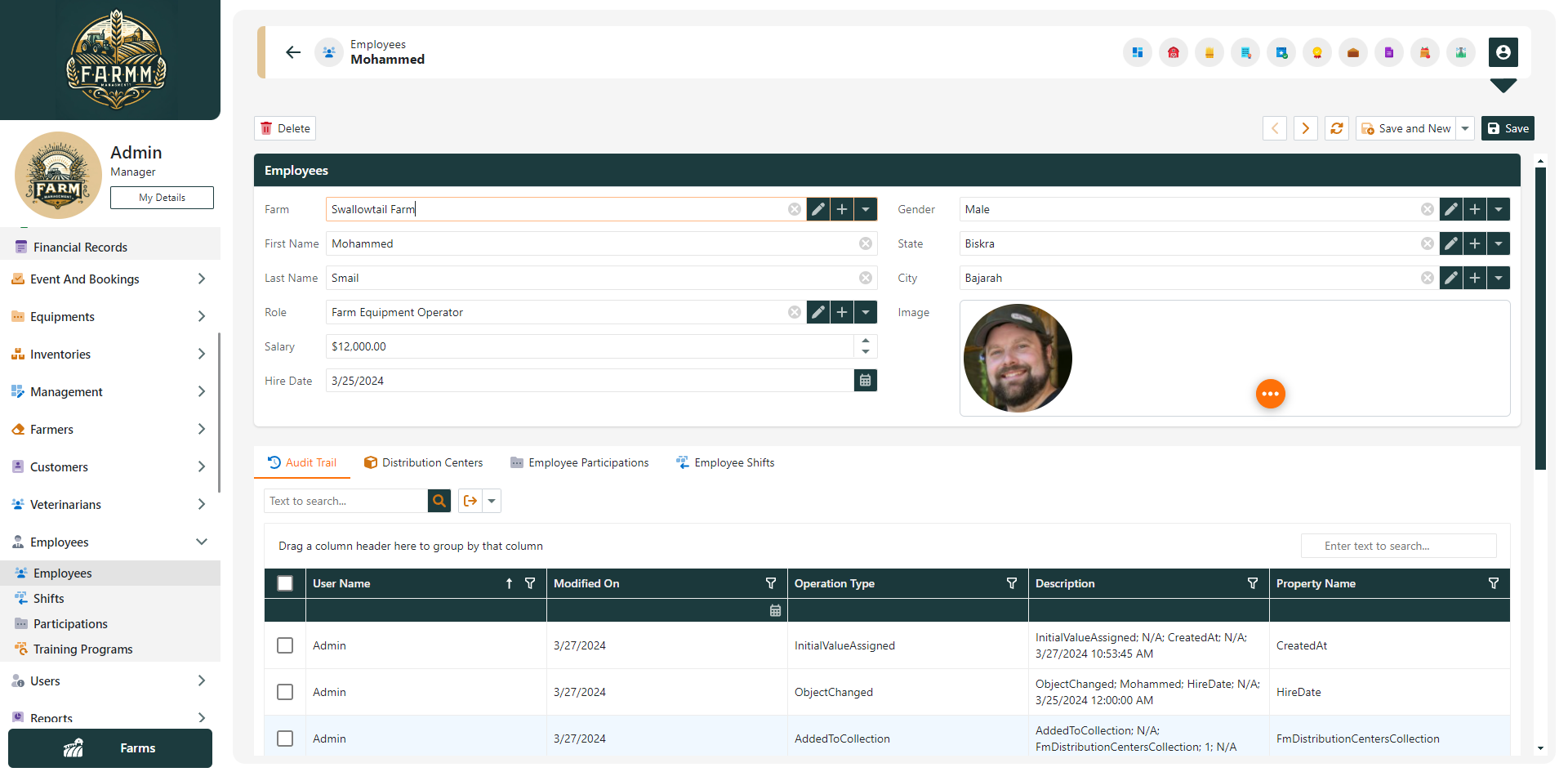Check the select-all checkbox in the grid header
1568x772 pixels.
pyautogui.click(x=285, y=583)
